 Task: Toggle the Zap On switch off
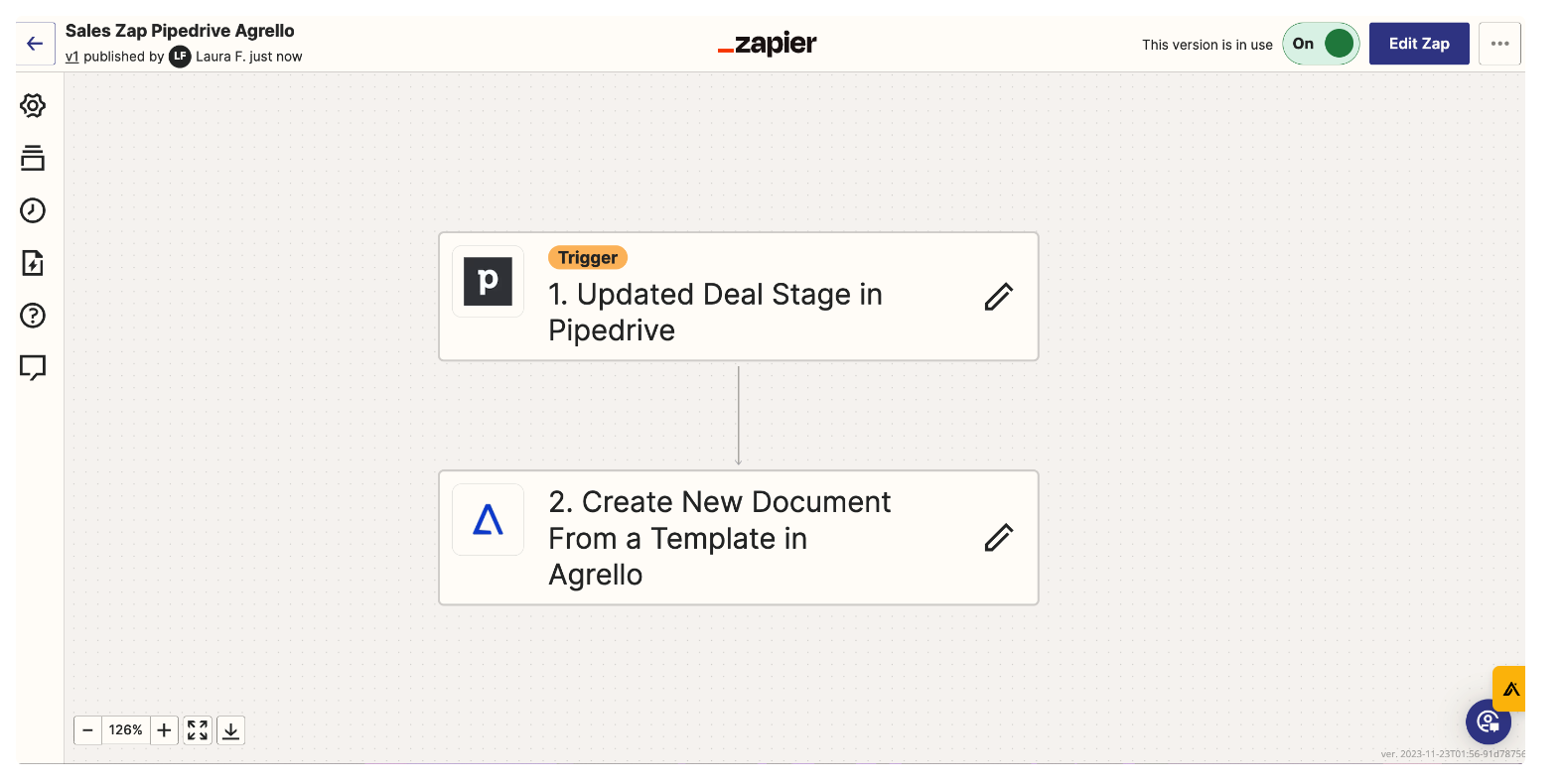(1322, 44)
